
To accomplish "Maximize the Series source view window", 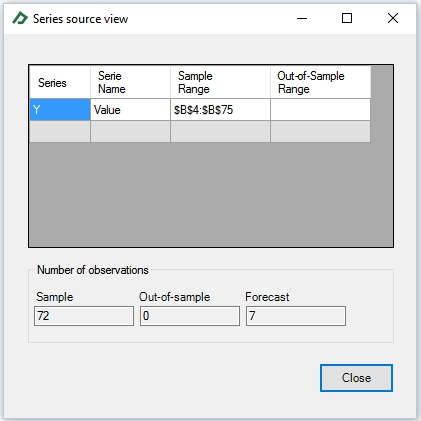I will click(347, 18).
